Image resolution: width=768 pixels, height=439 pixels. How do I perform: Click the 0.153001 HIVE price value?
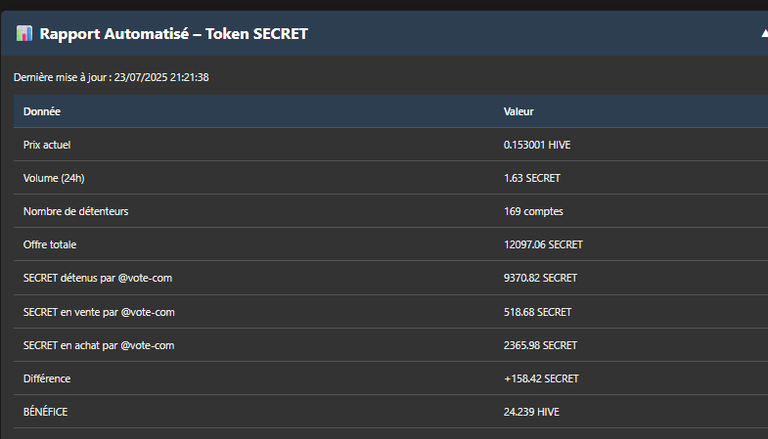[537, 145]
